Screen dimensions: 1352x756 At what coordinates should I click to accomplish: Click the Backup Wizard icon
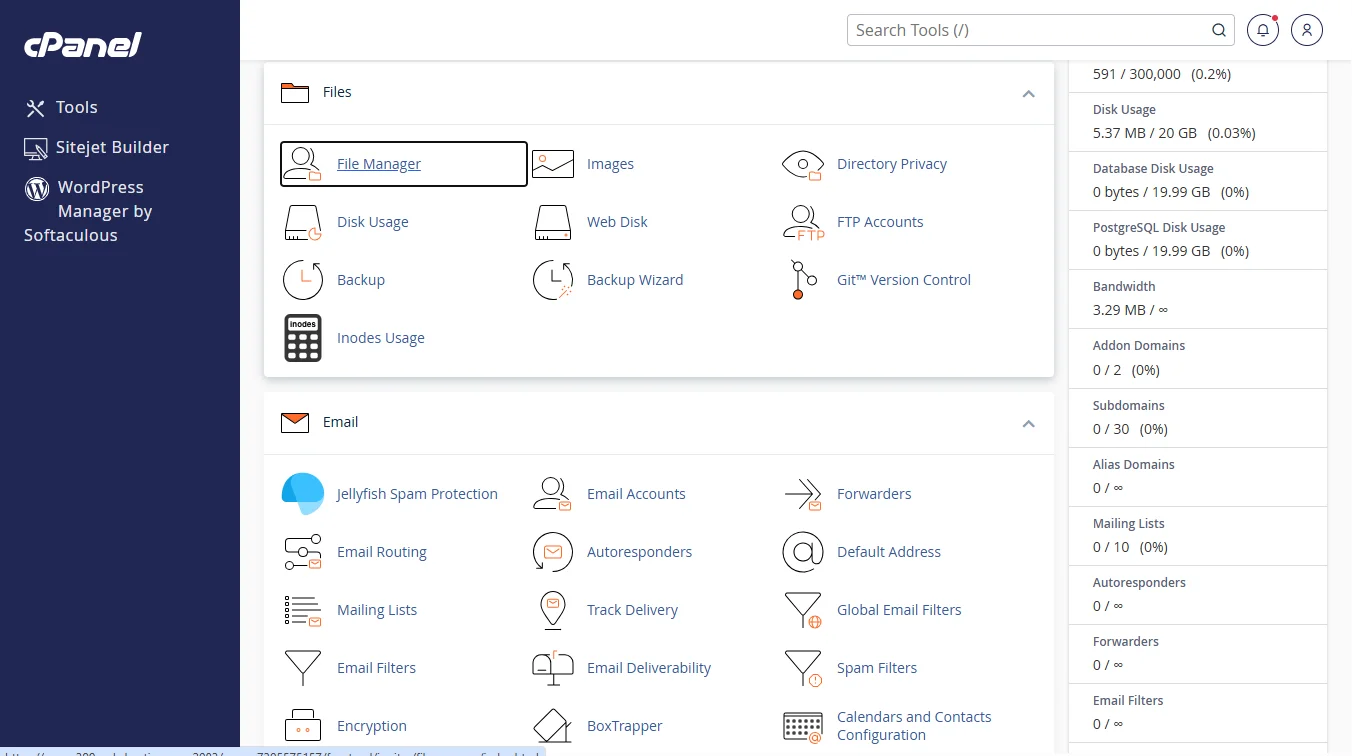(553, 280)
